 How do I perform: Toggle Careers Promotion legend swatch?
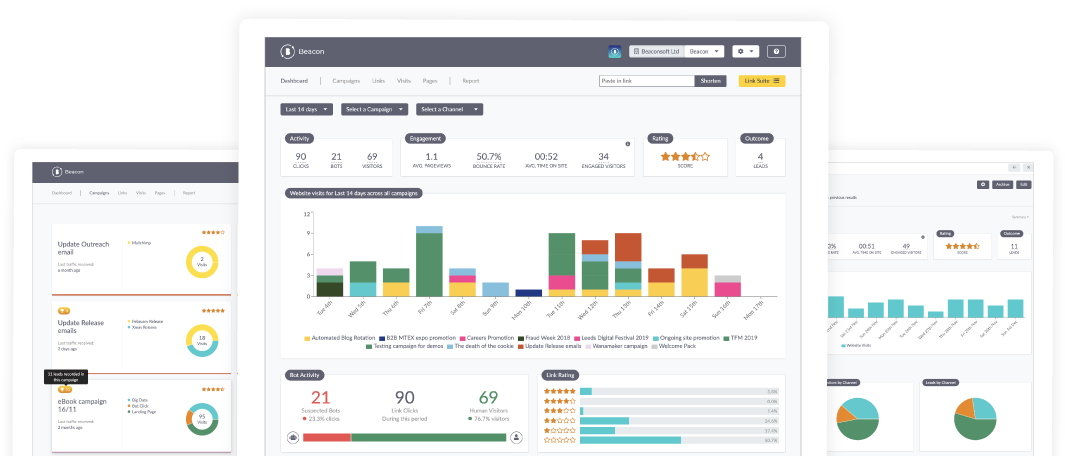463,338
